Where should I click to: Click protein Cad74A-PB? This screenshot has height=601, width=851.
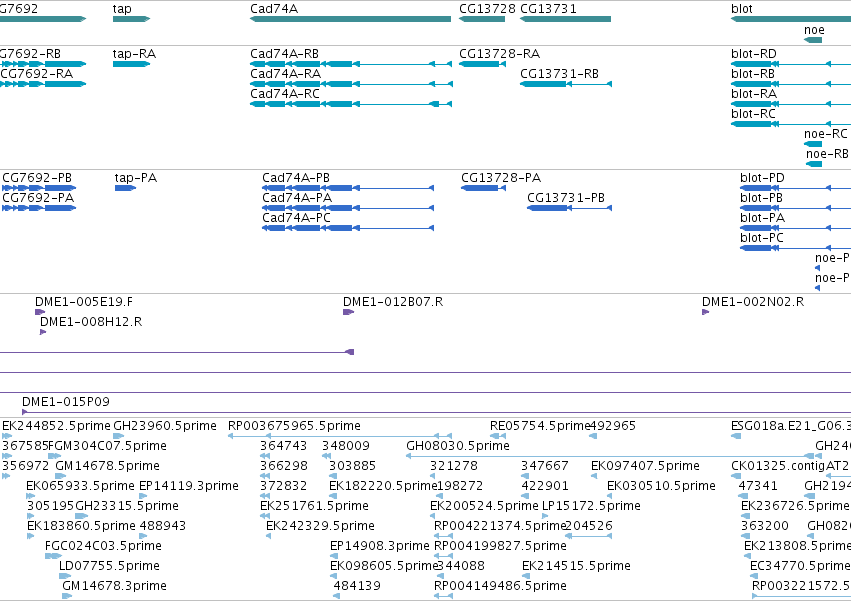296,178
